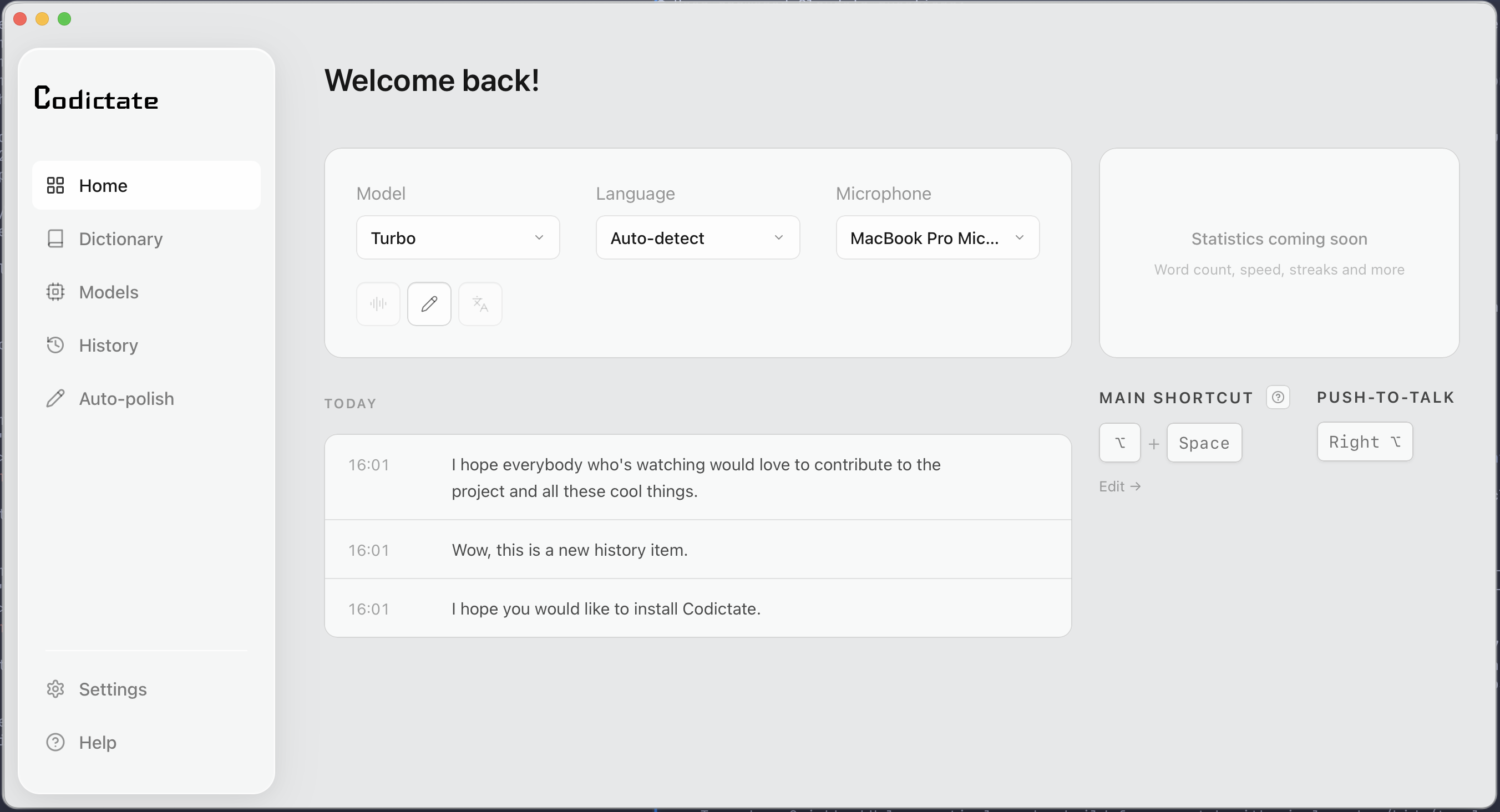Open the Model dropdown showing Turbo
The width and height of the screenshot is (1500, 812).
pos(458,237)
